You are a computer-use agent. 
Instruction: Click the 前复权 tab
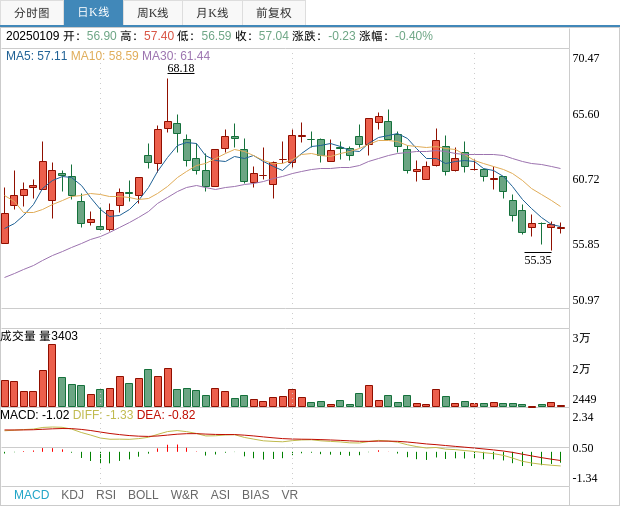tap(274, 13)
